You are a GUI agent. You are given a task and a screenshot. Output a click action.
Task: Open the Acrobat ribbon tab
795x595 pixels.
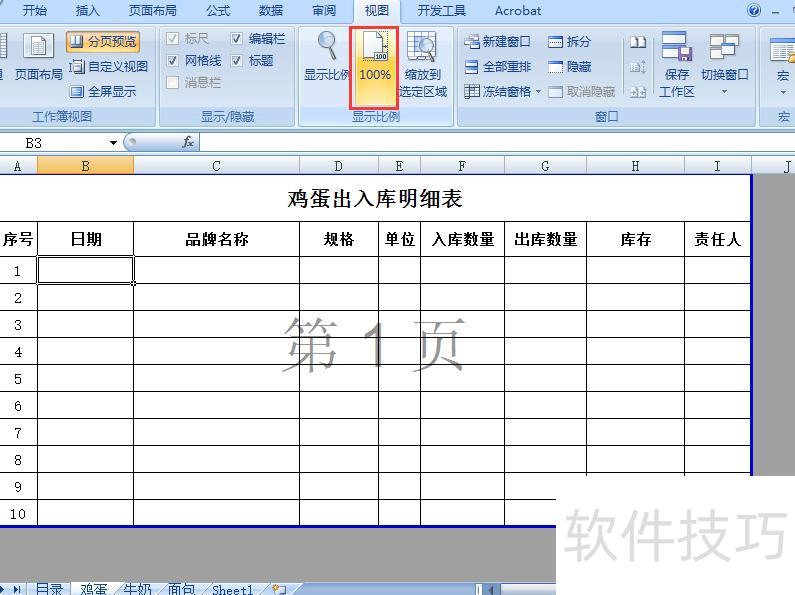tap(518, 11)
